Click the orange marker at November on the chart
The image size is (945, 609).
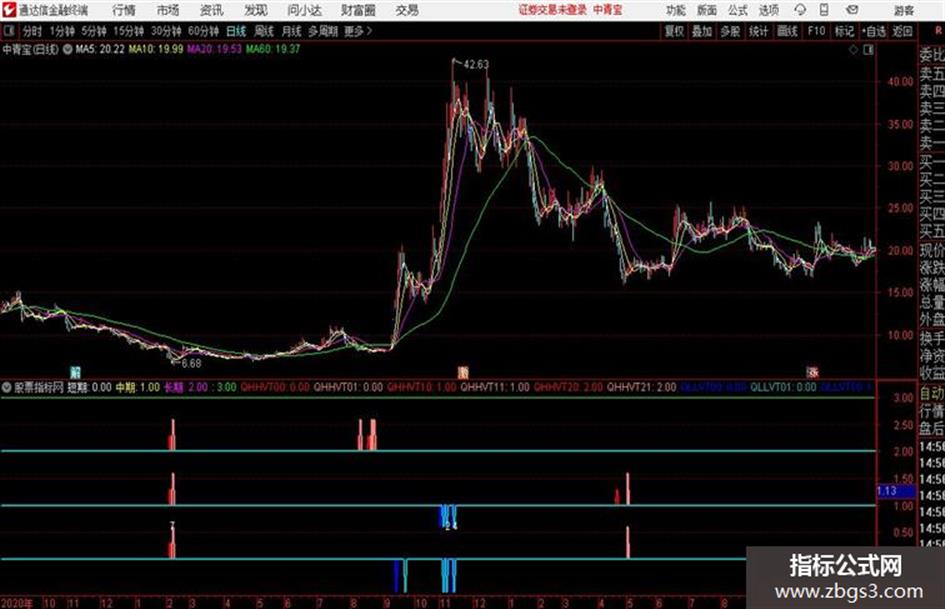click(x=463, y=372)
